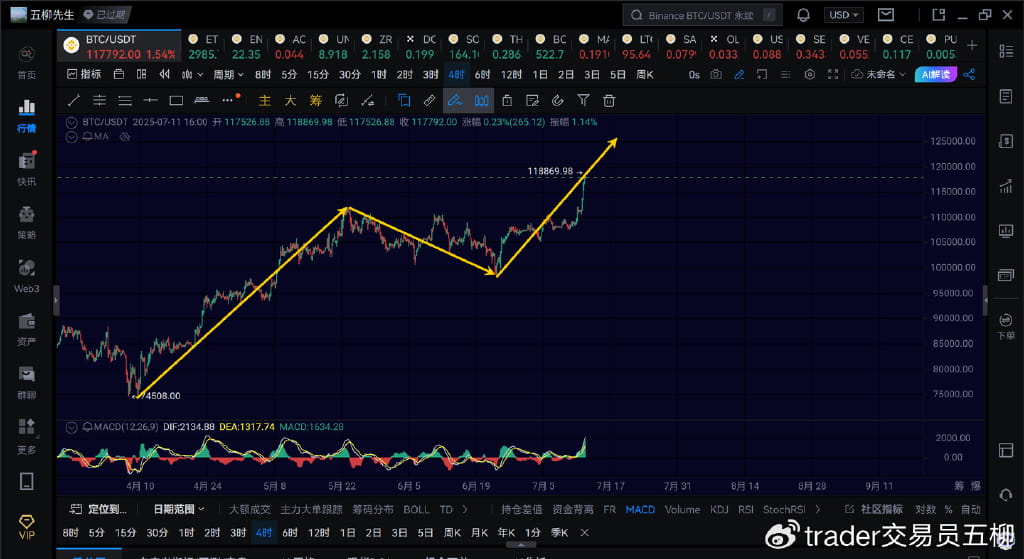Click the AI解读 button
Screen dimensions: 1024x559
936,74
